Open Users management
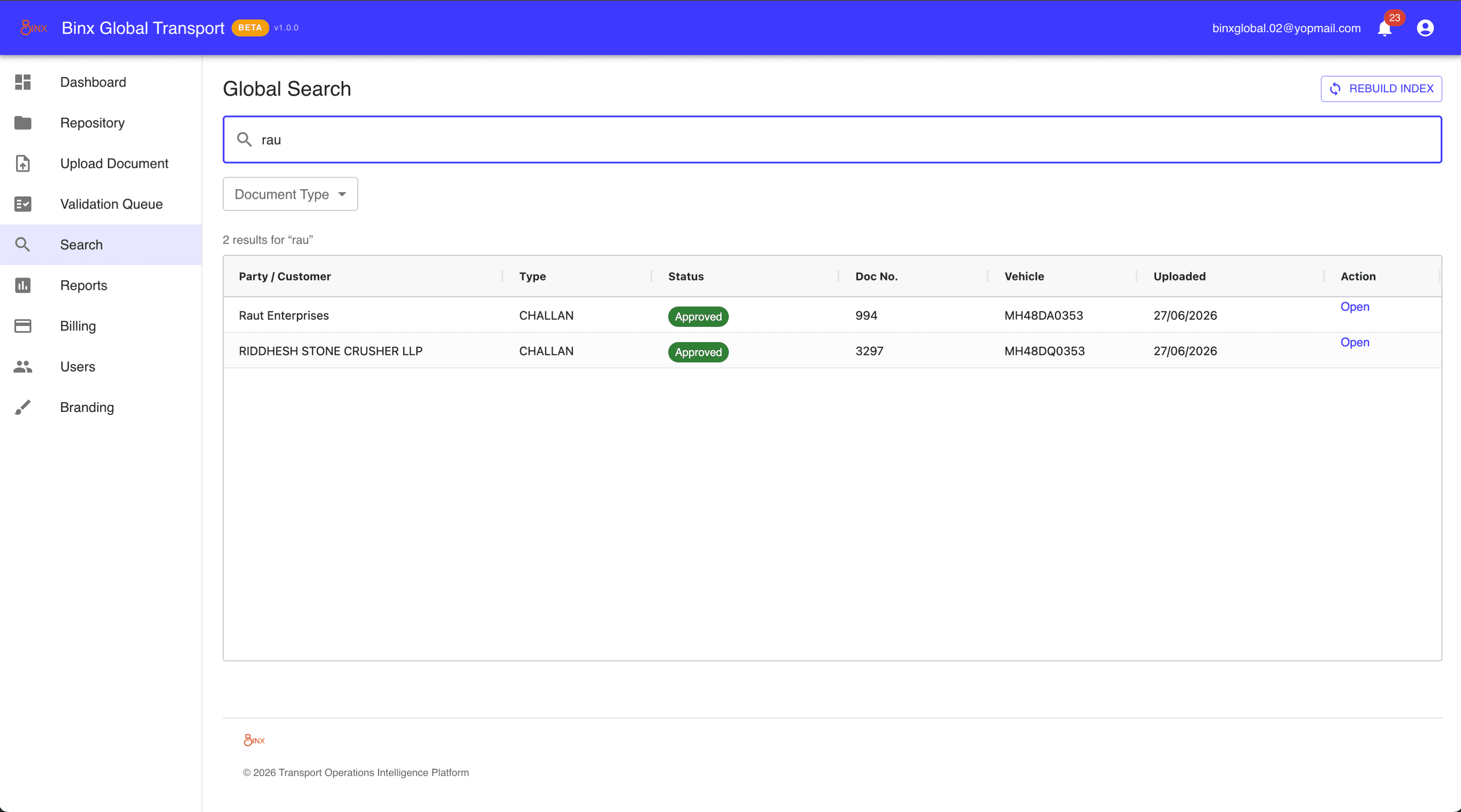1461x812 pixels. click(x=101, y=366)
